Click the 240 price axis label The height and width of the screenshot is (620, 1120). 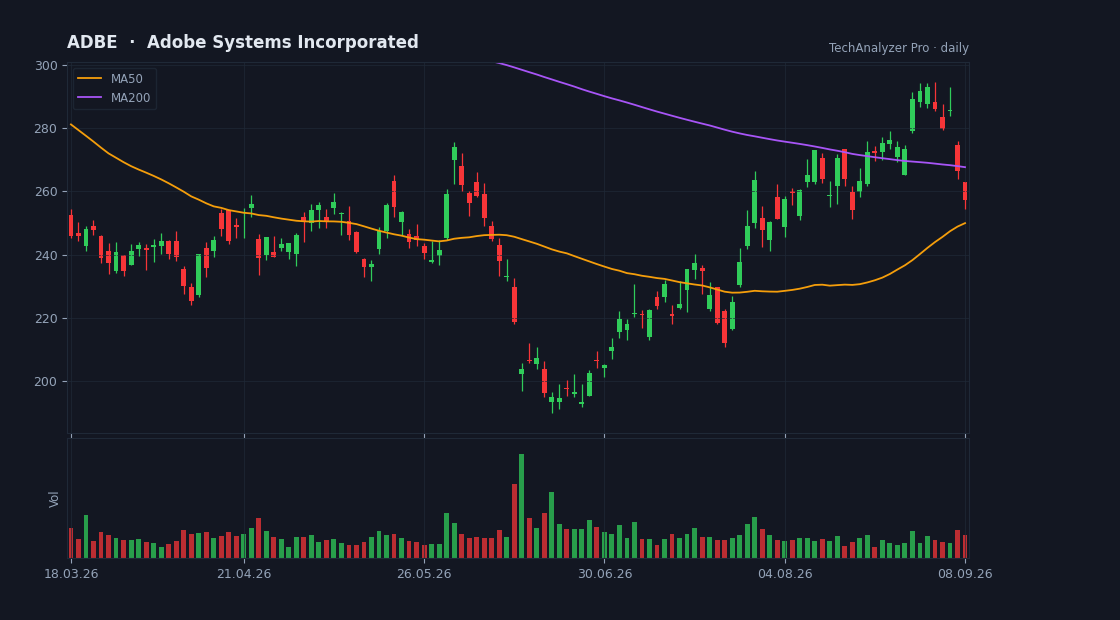pyautogui.click(x=46, y=255)
